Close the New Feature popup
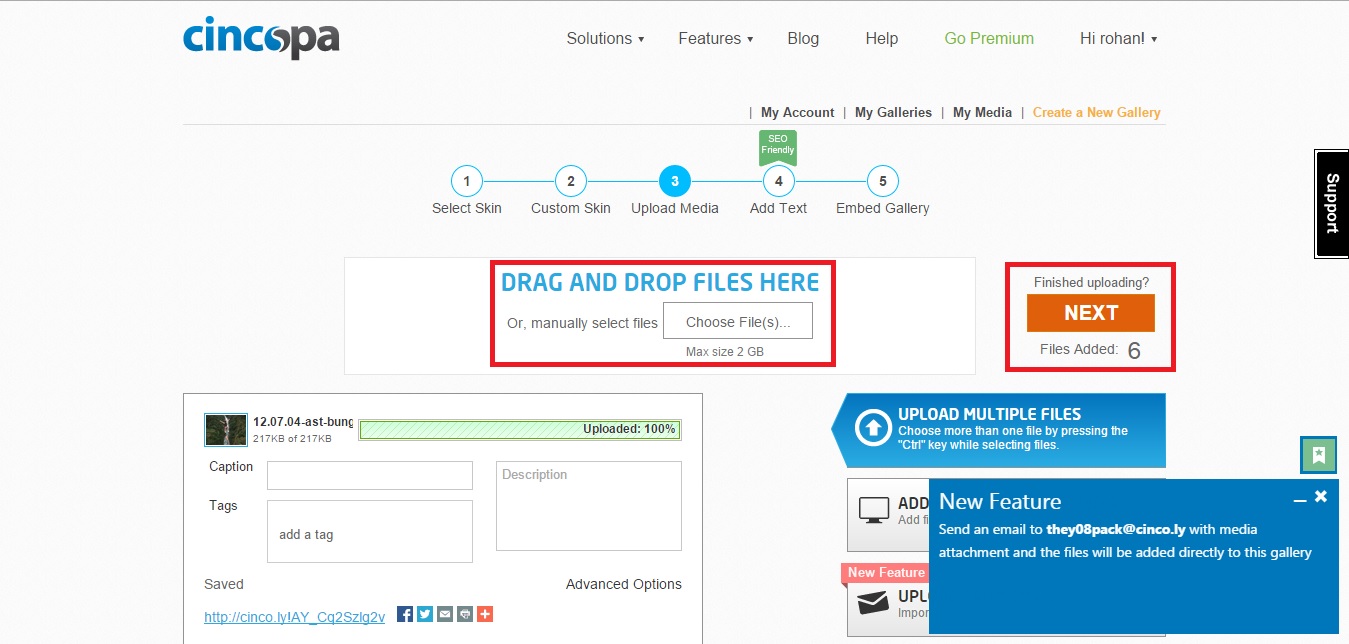 click(x=1321, y=496)
